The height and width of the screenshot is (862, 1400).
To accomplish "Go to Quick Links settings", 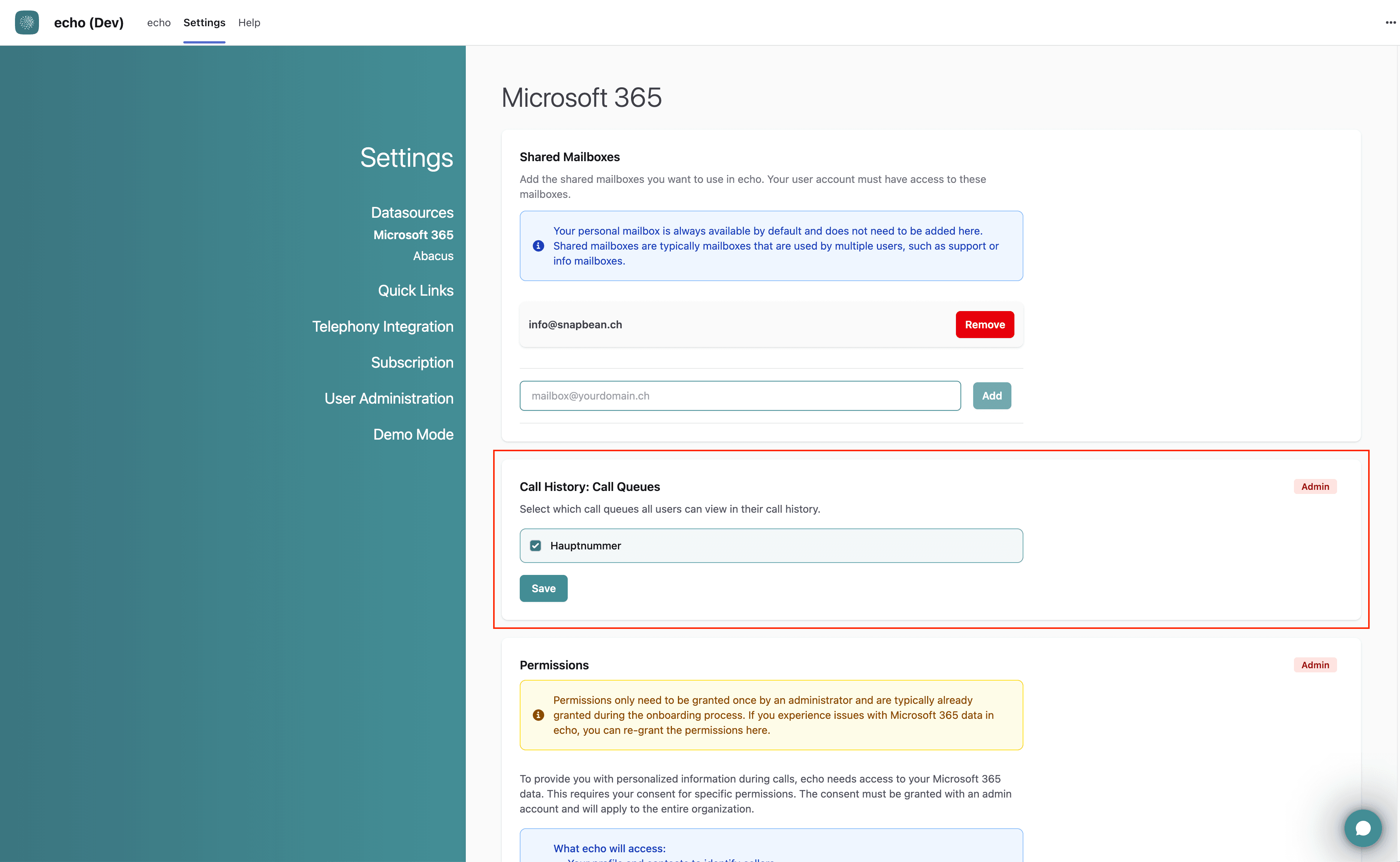I will pyautogui.click(x=416, y=291).
